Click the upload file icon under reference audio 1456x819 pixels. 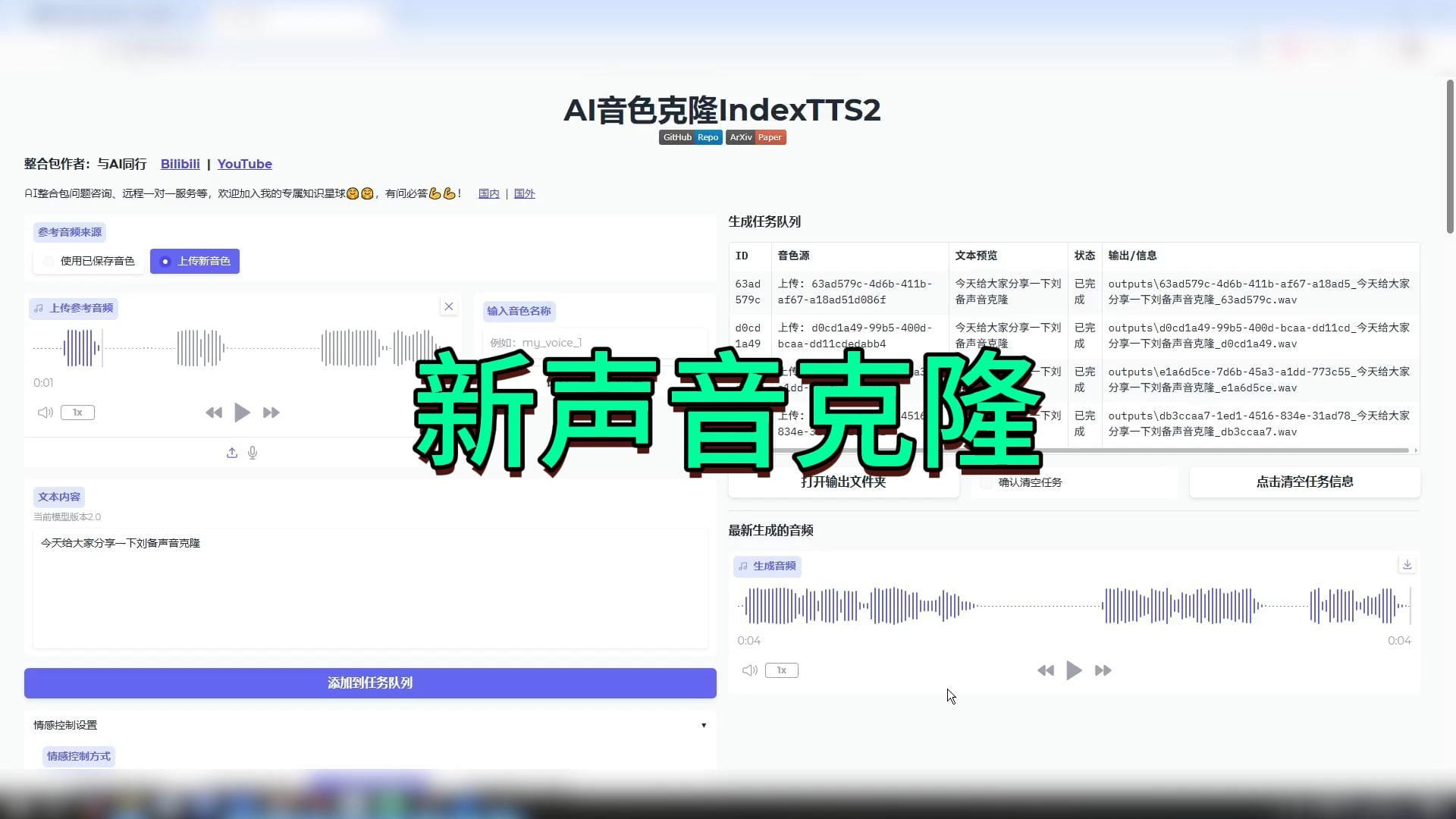(x=232, y=453)
